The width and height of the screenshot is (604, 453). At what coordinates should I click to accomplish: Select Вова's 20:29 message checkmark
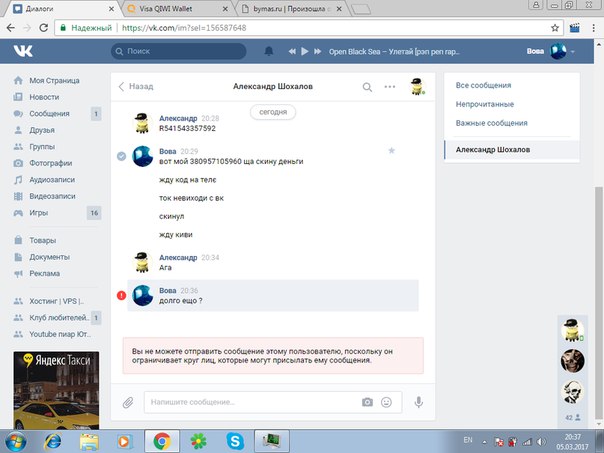(121, 156)
